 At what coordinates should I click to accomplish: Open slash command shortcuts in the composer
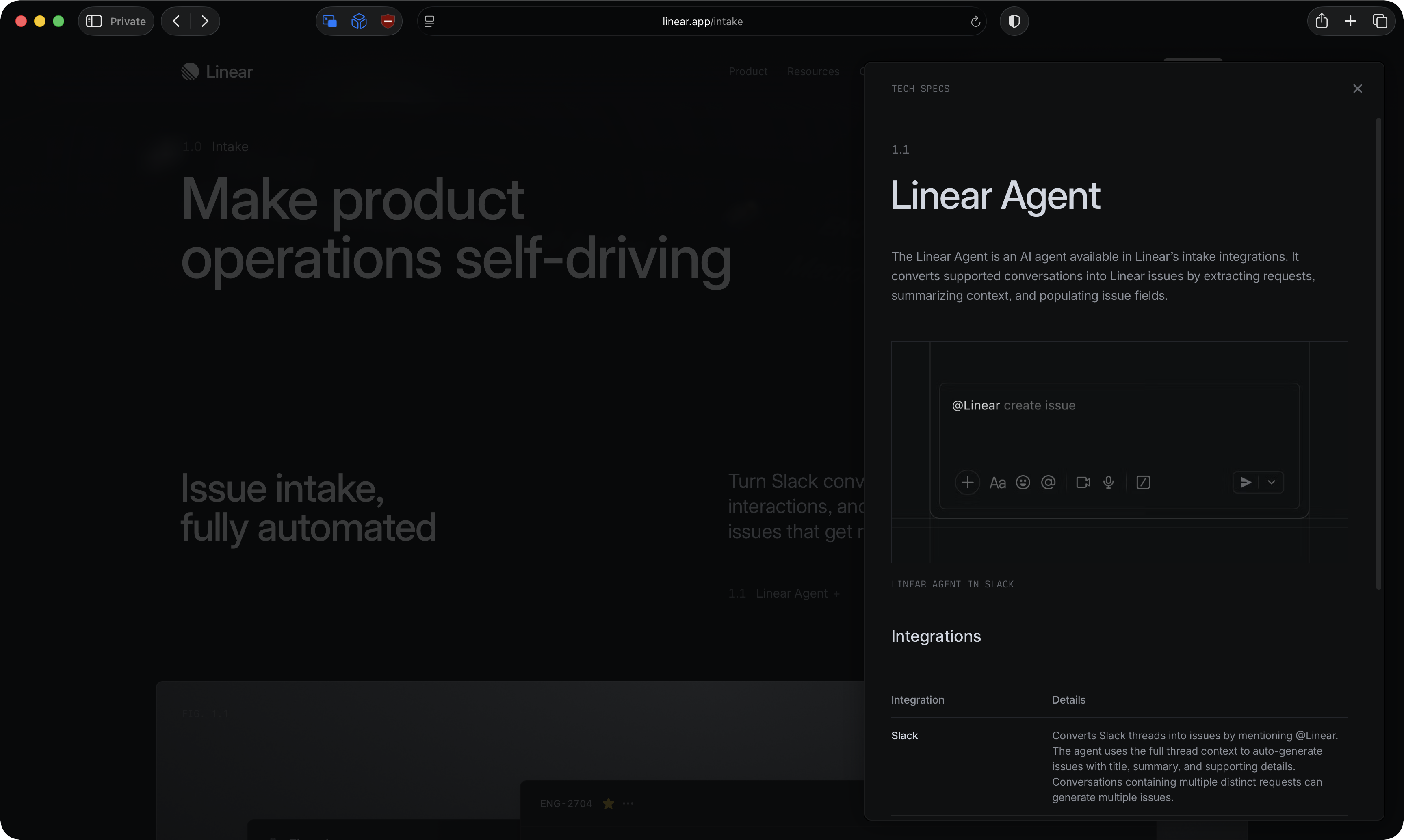tap(1143, 482)
